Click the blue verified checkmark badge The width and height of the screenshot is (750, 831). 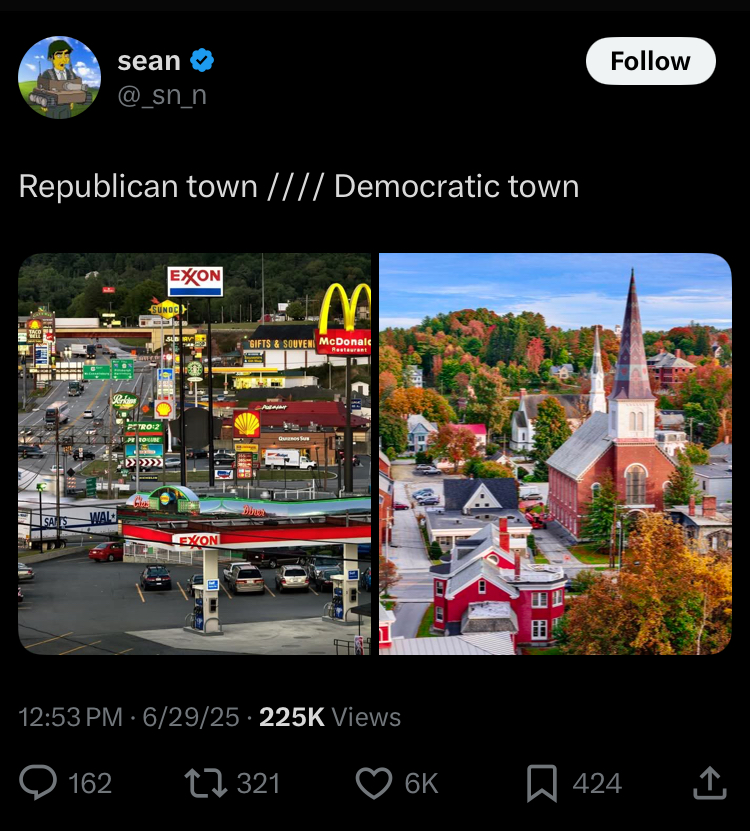(202, 60)
